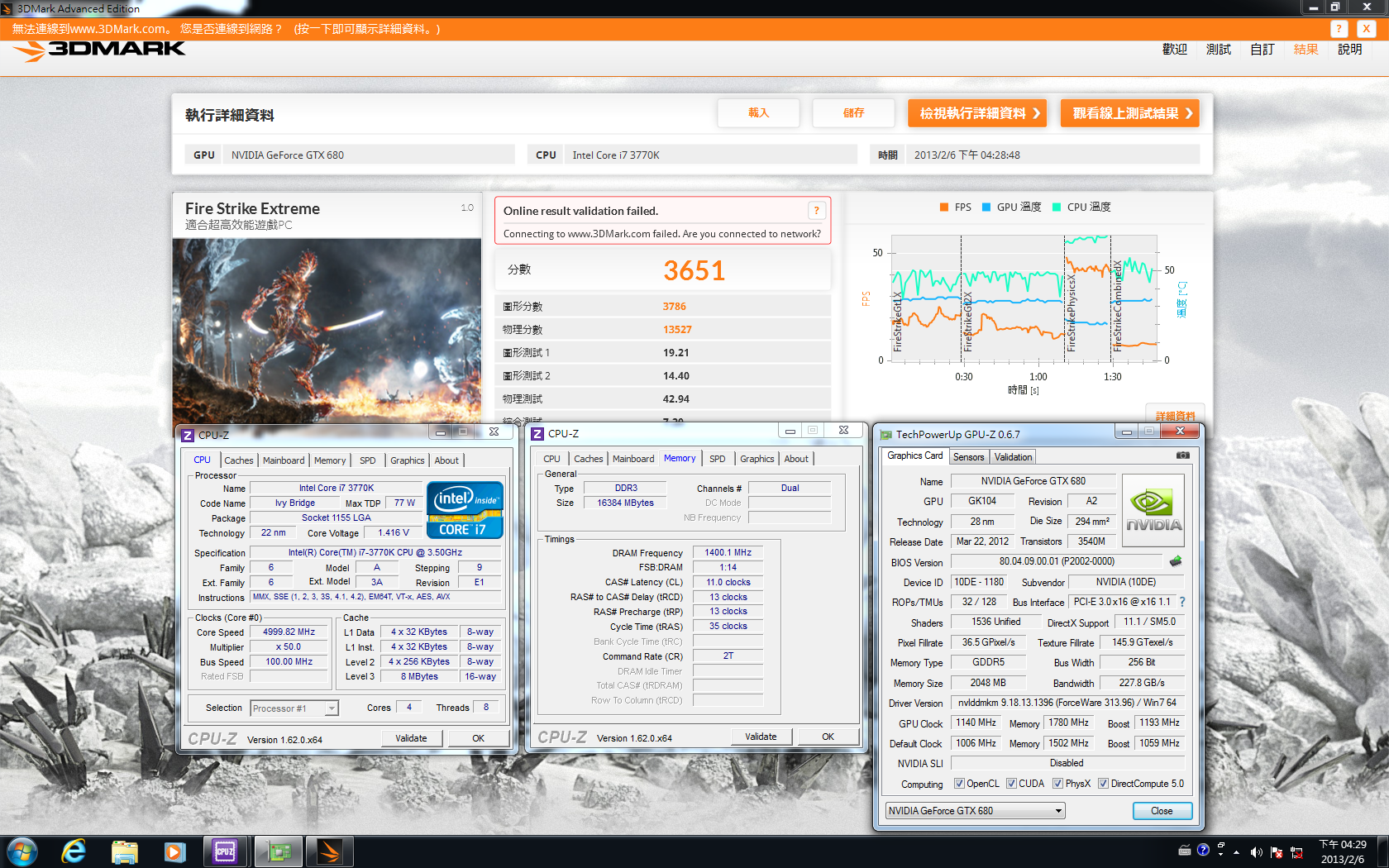Click the DRAM Frequency value 1400.1 MHz
Image resolution: width=1389 pixels, height=868 pixels.
(x=728, y=552)
